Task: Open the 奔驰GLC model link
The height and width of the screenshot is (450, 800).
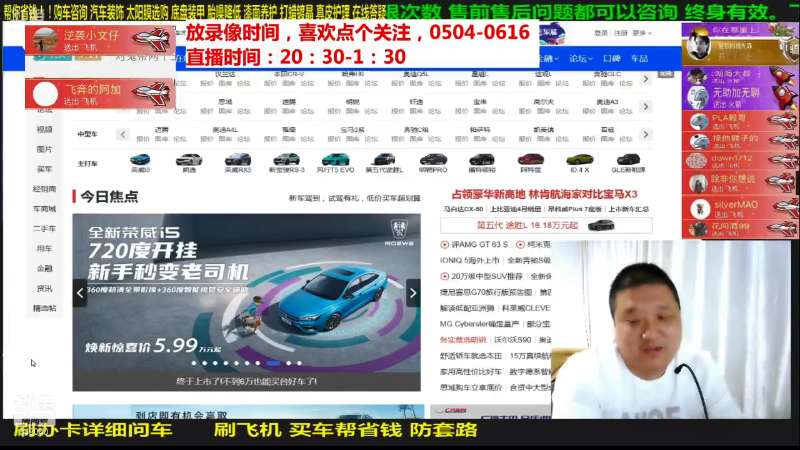Action: pyautogui.click(x=607, y=74)
